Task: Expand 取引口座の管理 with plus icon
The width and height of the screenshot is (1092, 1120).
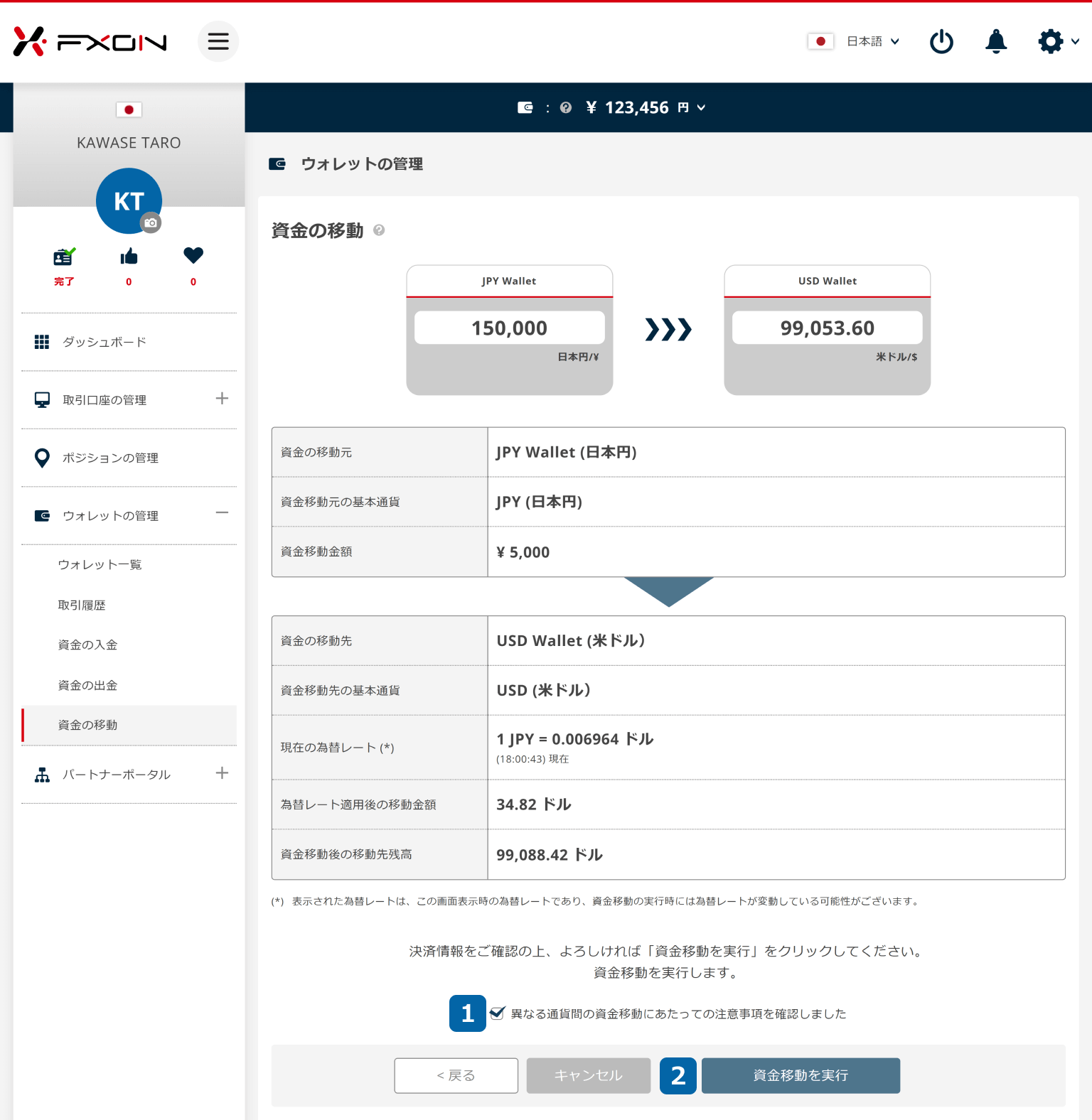Action: click(222, 399)
